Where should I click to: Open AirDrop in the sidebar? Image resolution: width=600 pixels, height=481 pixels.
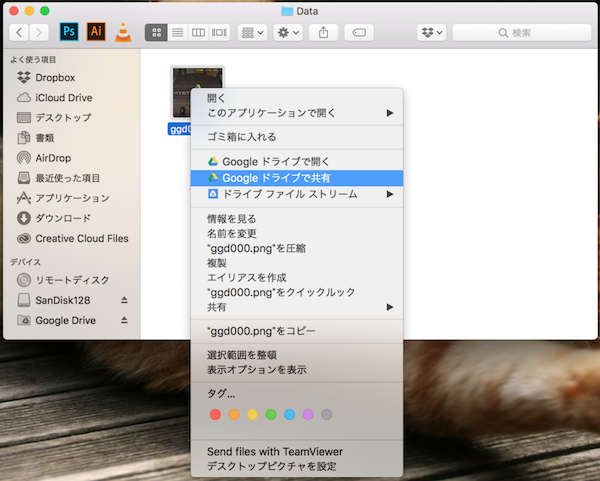click(44, 158)
